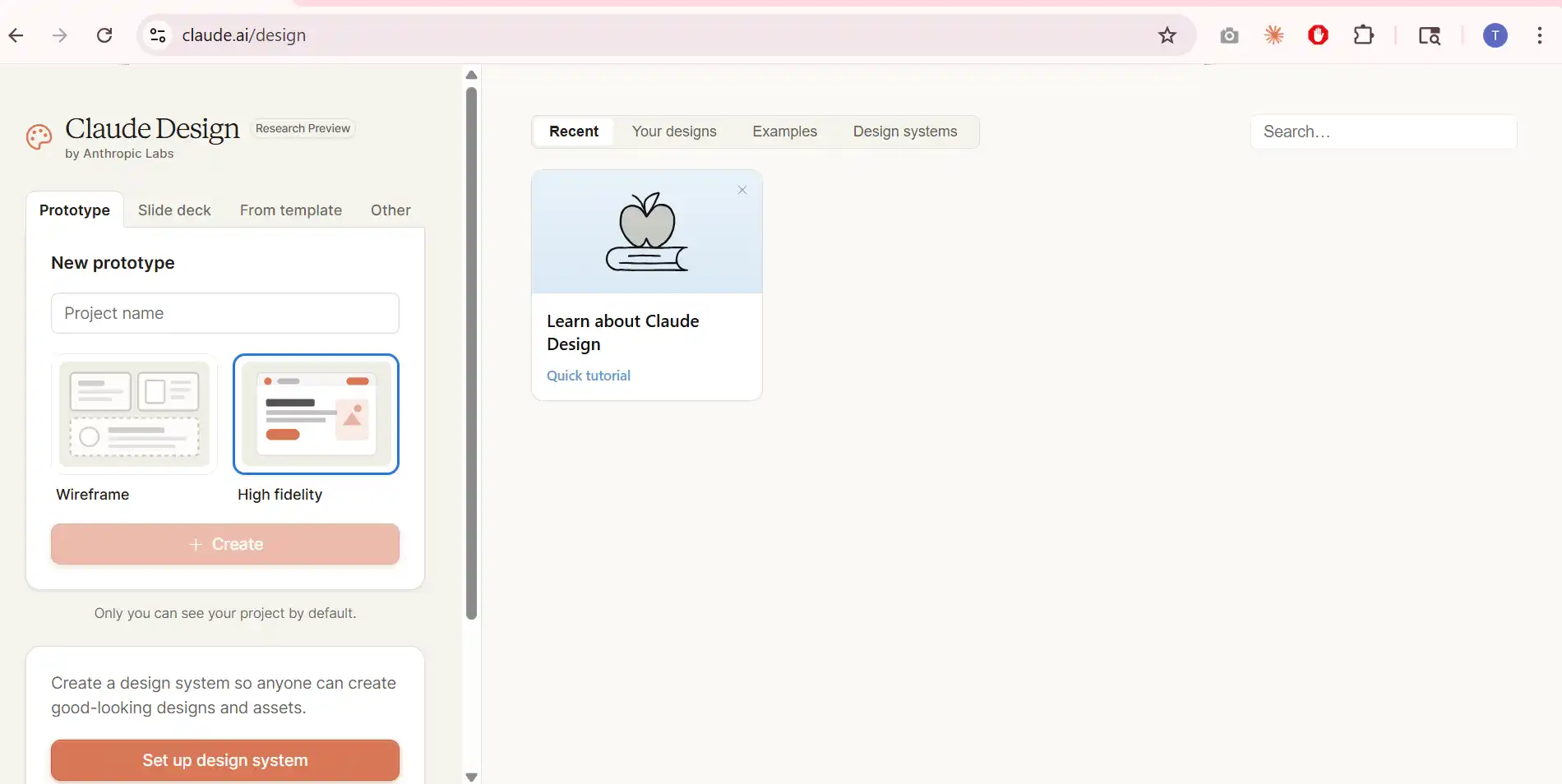The image size is (1562, 784).
Task: View the Examples tab
Action: tap(785, 131)
